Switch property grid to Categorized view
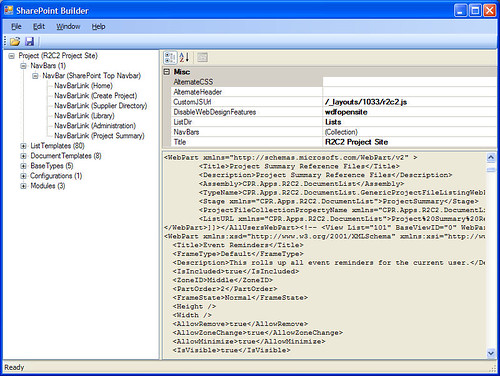 click(170, 57)
